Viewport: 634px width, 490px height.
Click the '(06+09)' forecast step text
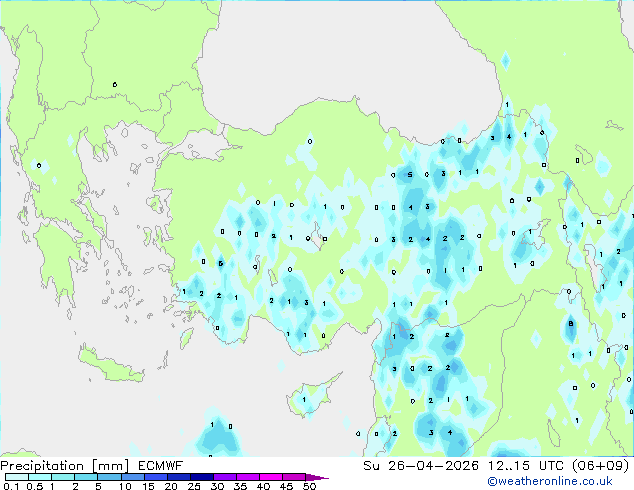point(601,466)
